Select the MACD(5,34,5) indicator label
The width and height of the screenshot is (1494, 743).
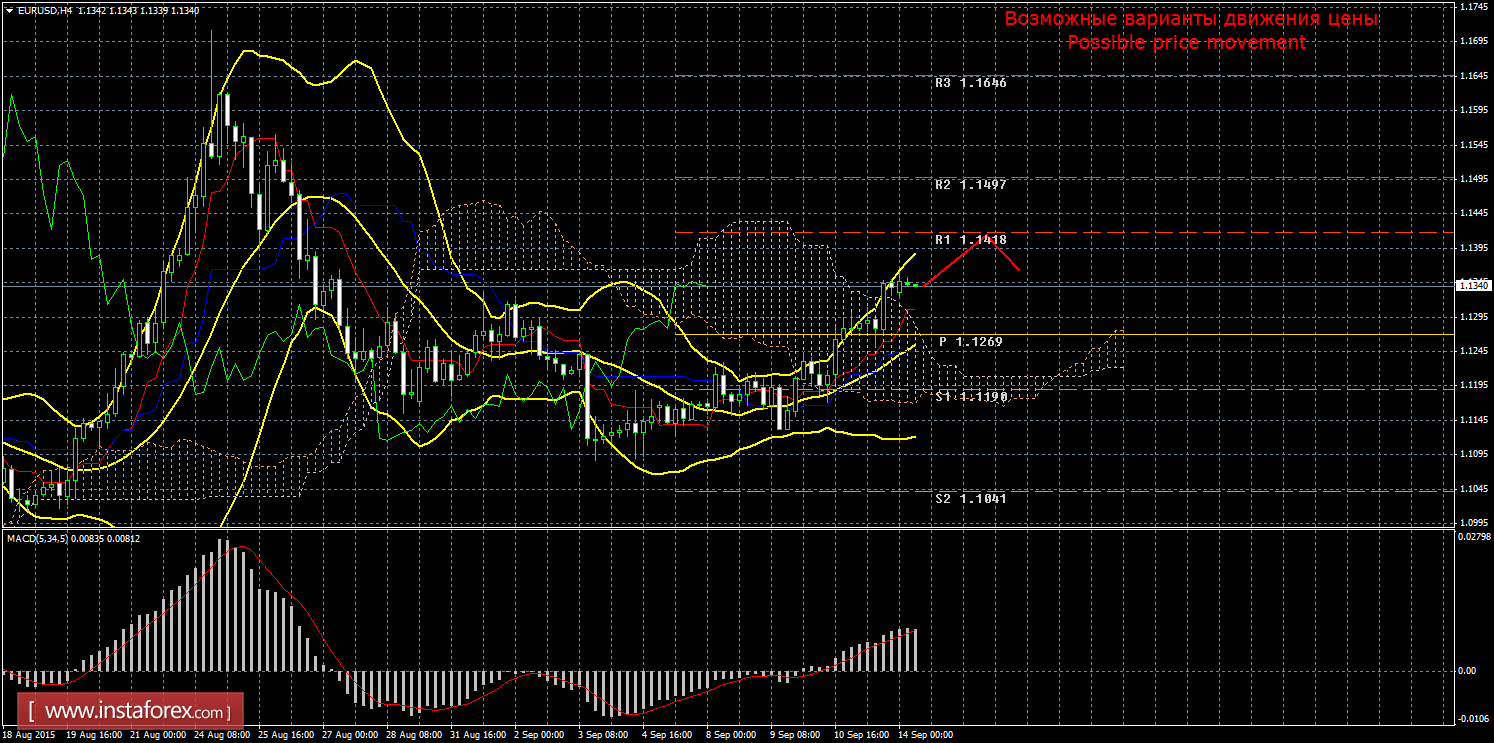[73, 539]
